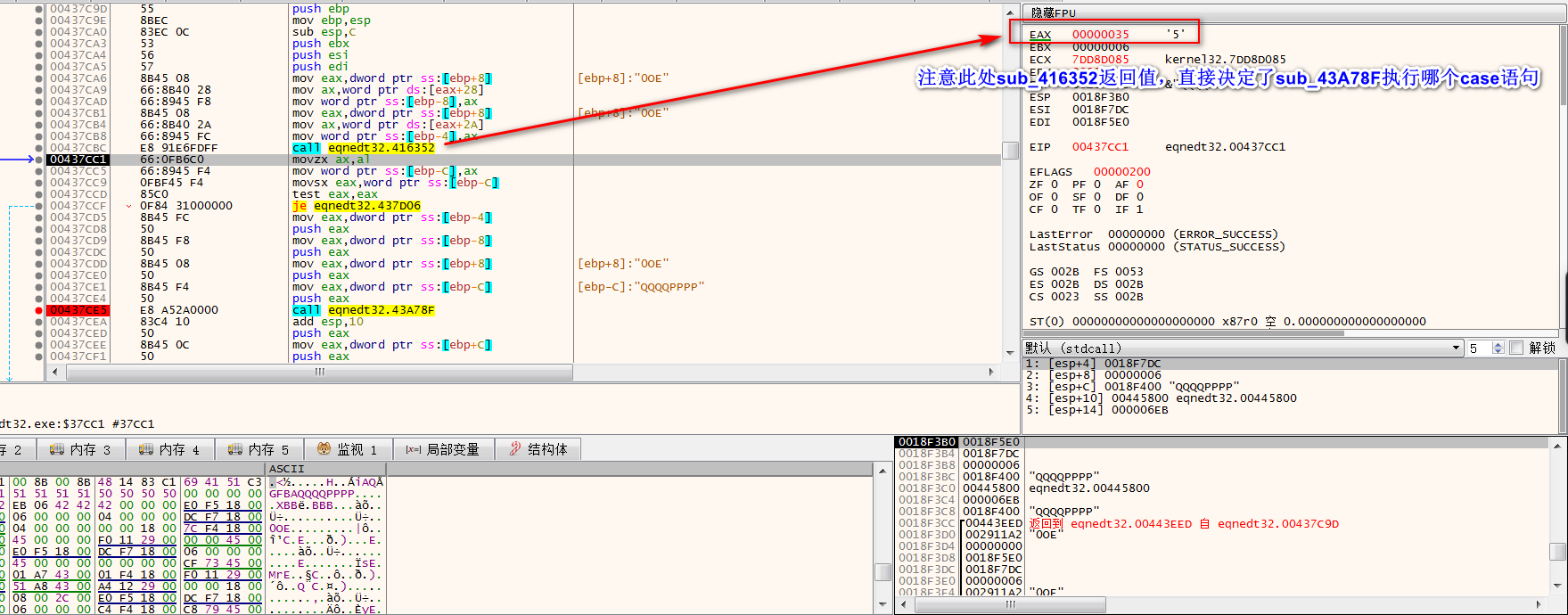Click disassembly horizontal scrollbar right arrow

(x=991, y=373)
